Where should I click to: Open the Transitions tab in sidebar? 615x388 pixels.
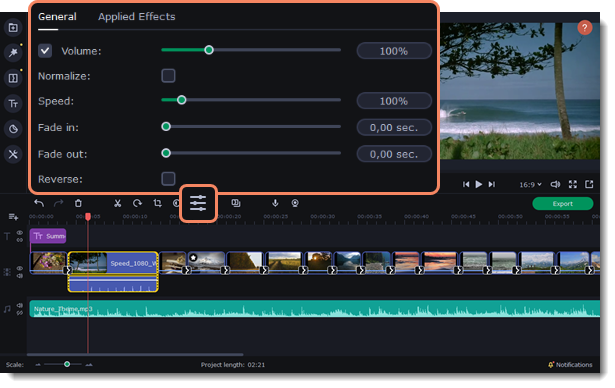pos(13,78)
